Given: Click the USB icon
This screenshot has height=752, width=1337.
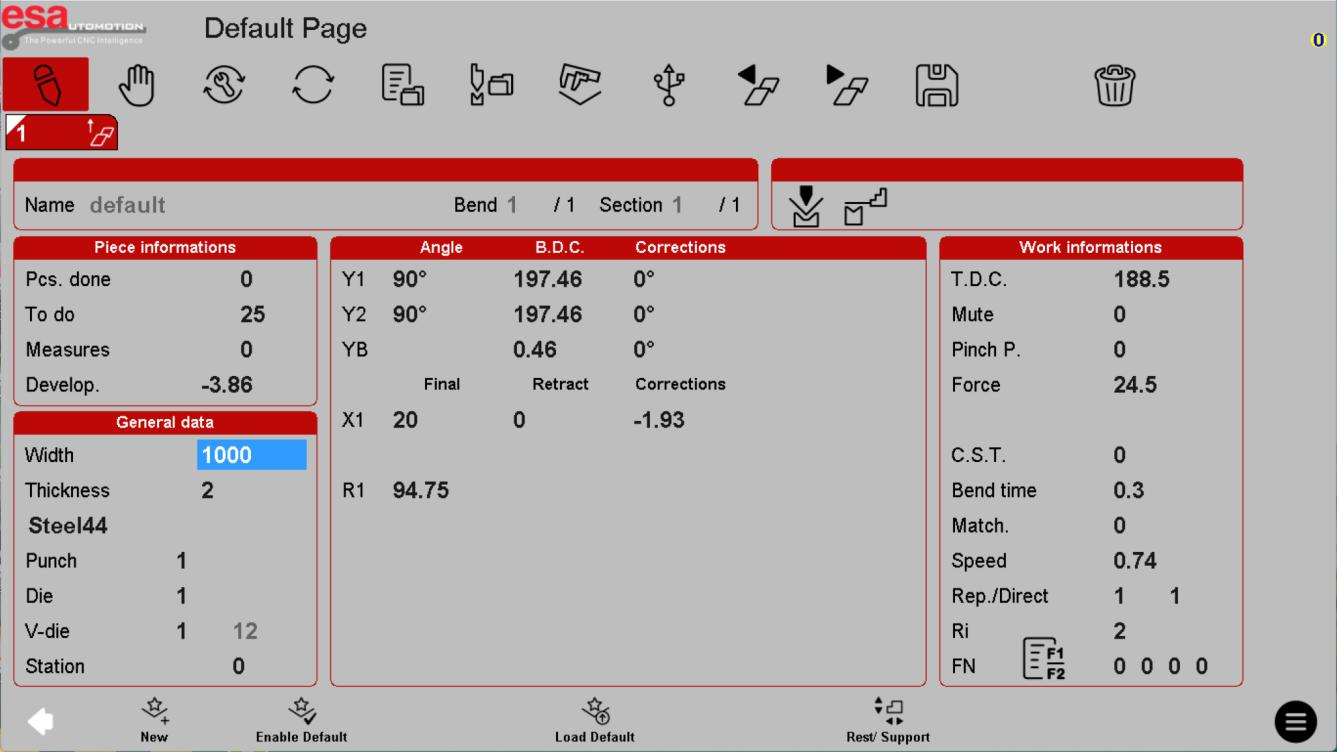Looking at the screenshot, I should [x=669, y=85].
